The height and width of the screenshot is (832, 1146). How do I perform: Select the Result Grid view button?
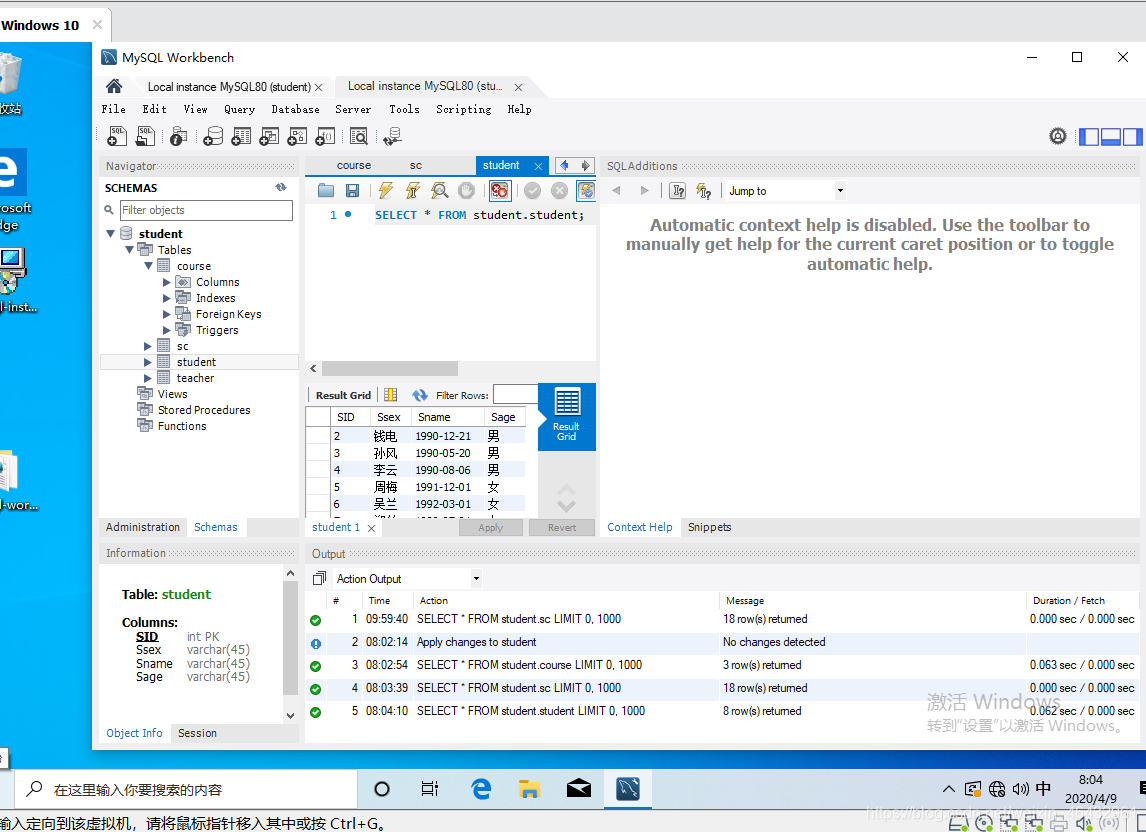point(566,417)
